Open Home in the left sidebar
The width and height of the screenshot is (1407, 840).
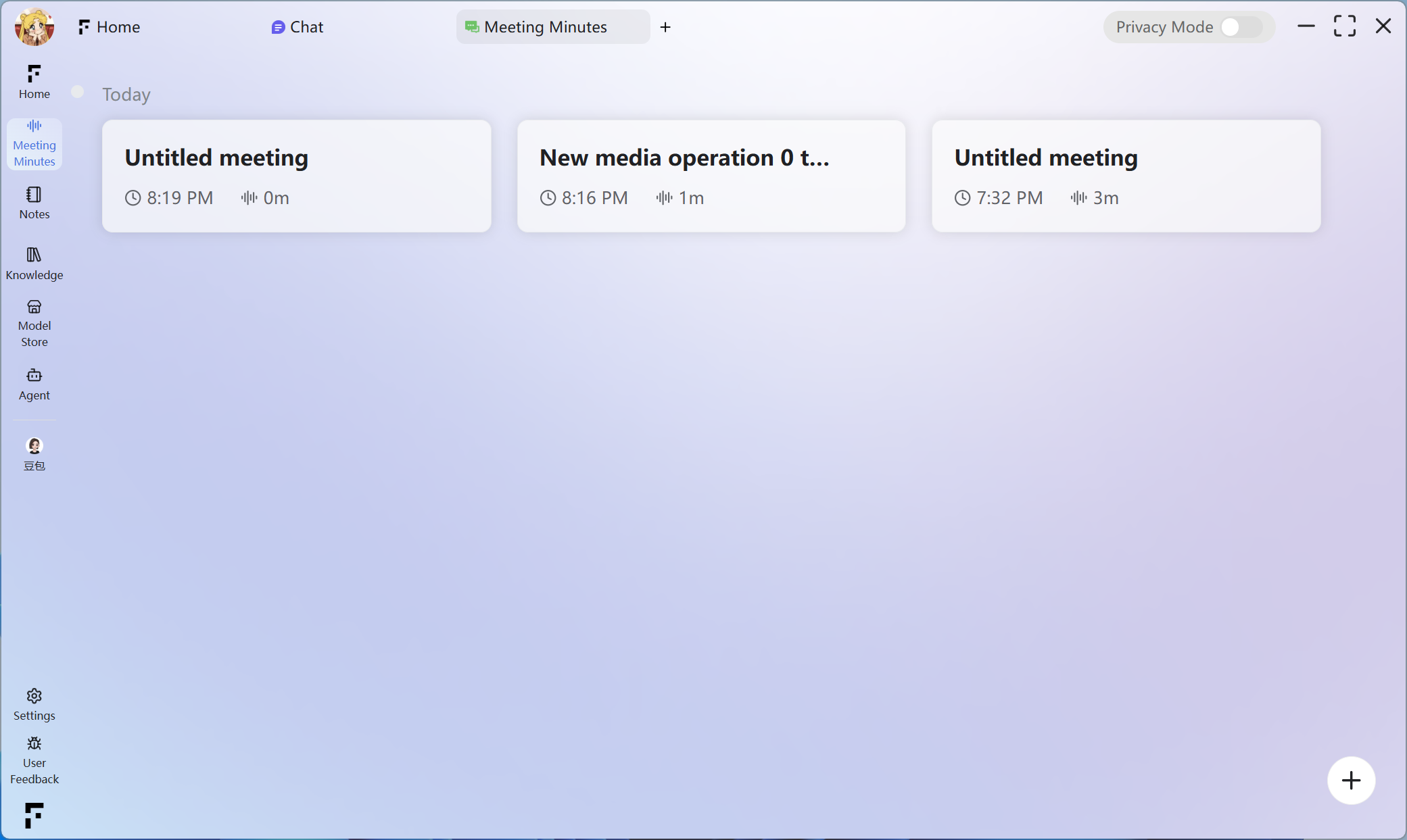pyautogui.click(x=34, y=81)
